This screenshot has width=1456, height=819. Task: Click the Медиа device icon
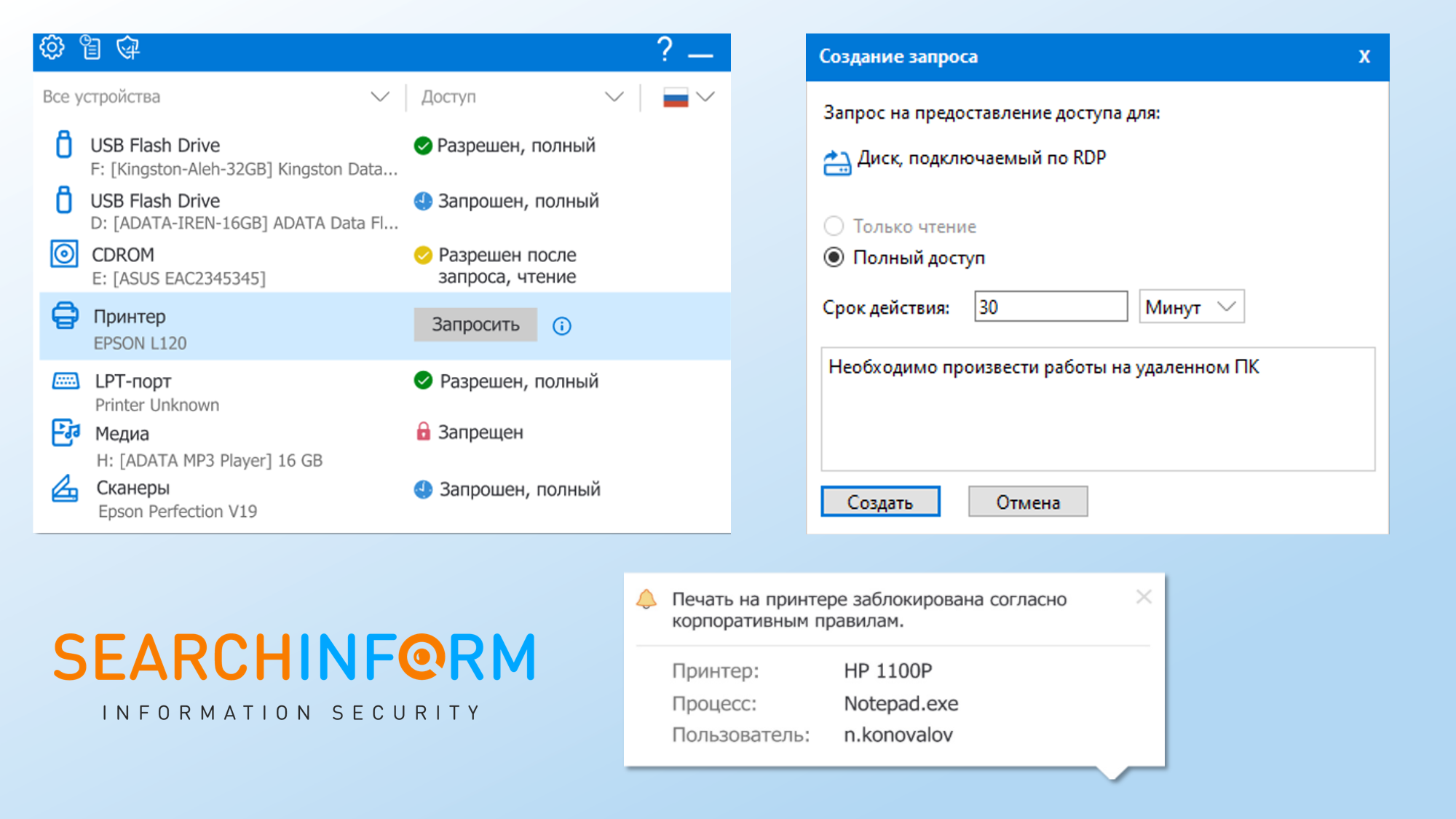[66, 432]
